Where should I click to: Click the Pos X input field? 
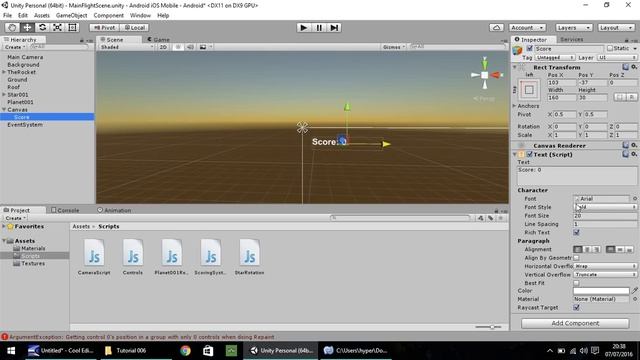click(562, 82)
